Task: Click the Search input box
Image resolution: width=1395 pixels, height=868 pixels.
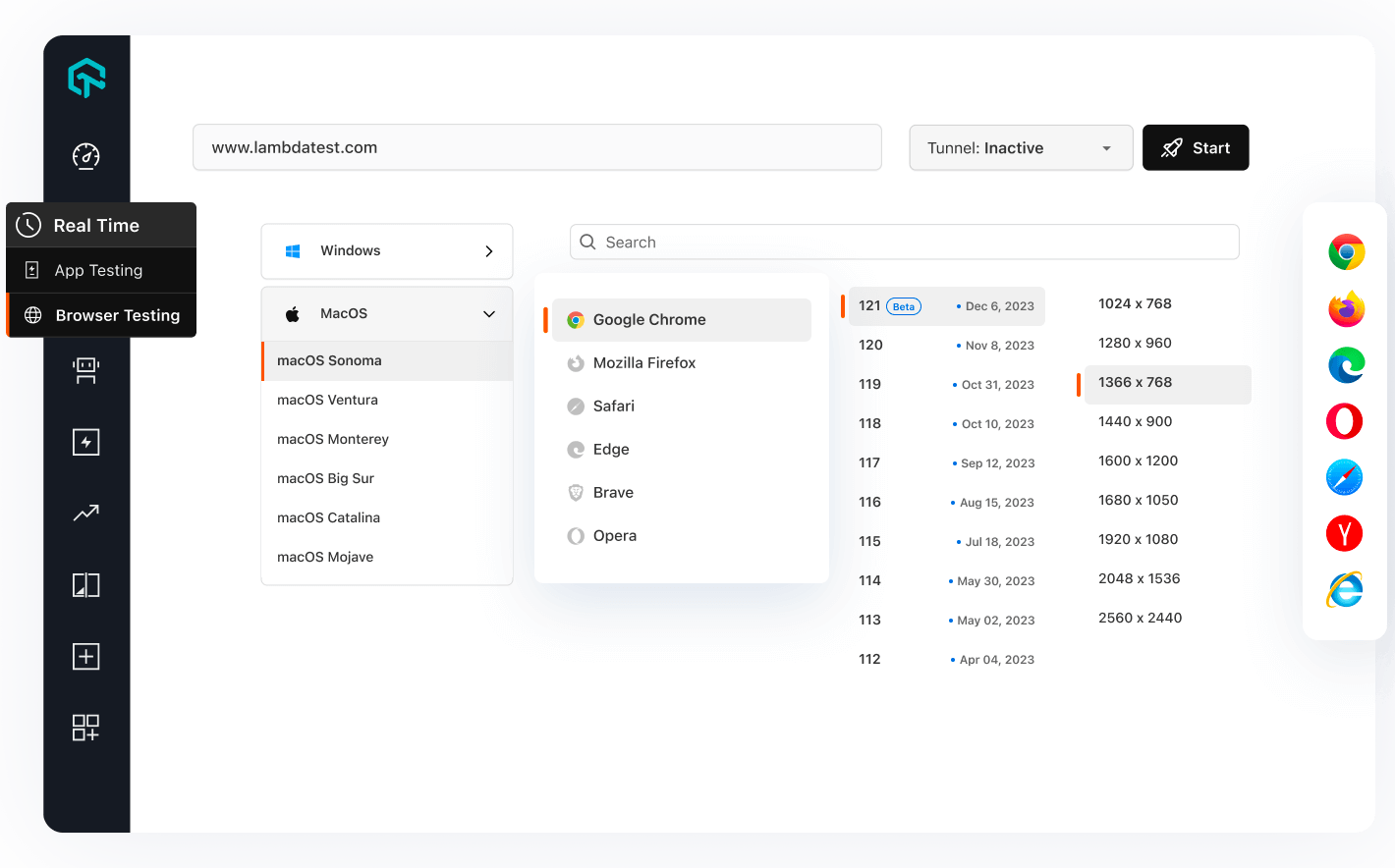Action: (x=905, y=242)
